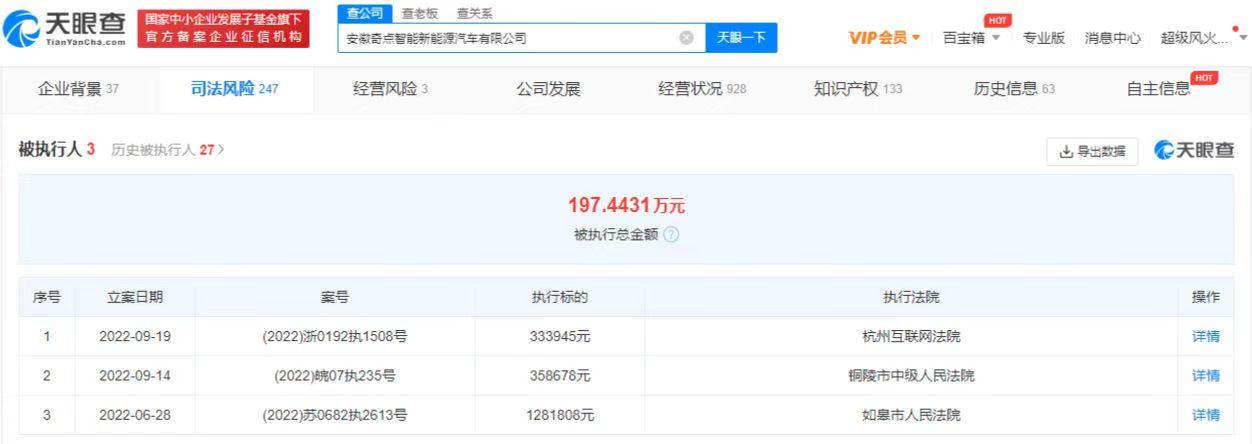Clear the search box text

(x=686, y=38)
